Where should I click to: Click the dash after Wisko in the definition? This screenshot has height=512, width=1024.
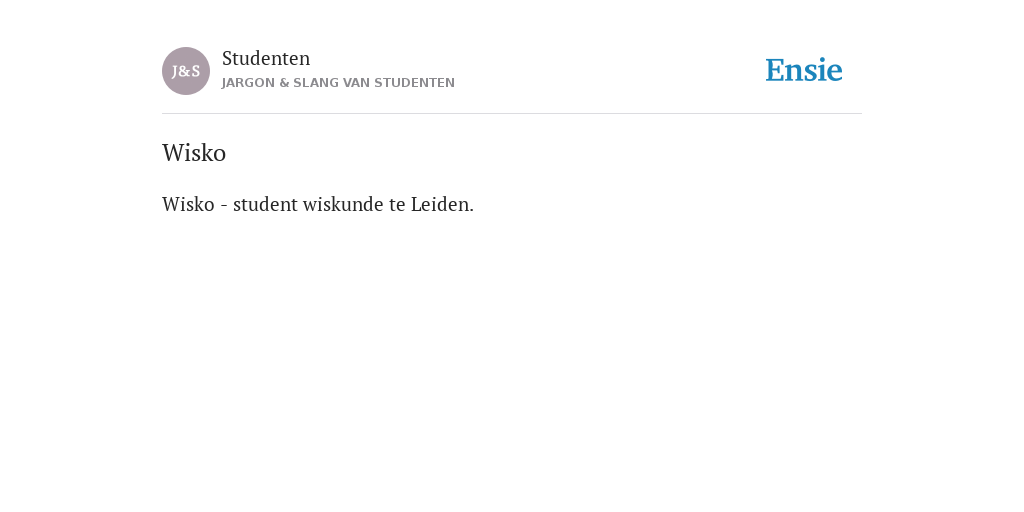(x=224, y=206)
